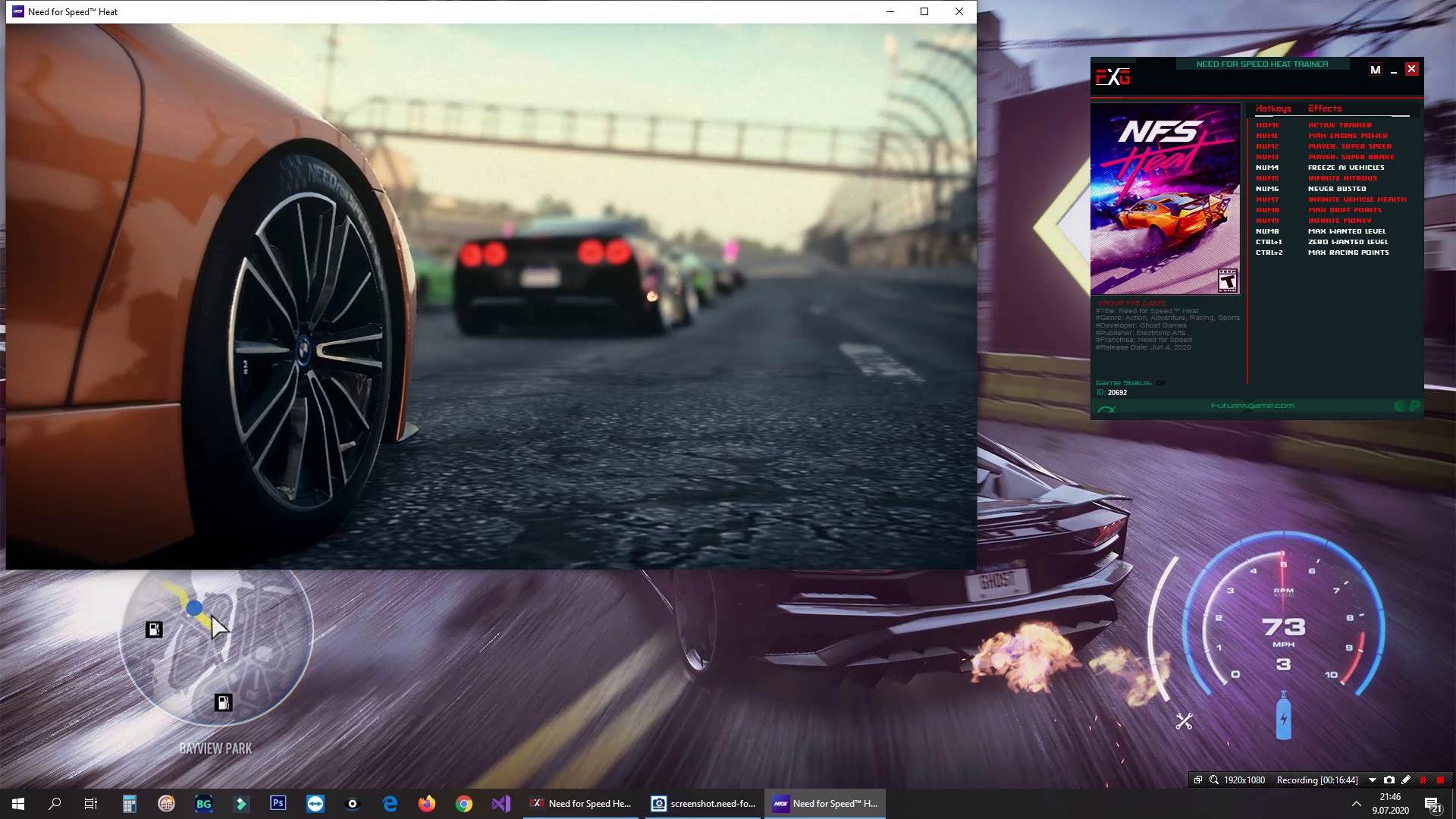Screen dimensions: 1456x819
Task: Select the Effects column header
Action: tap(1325, 108)
